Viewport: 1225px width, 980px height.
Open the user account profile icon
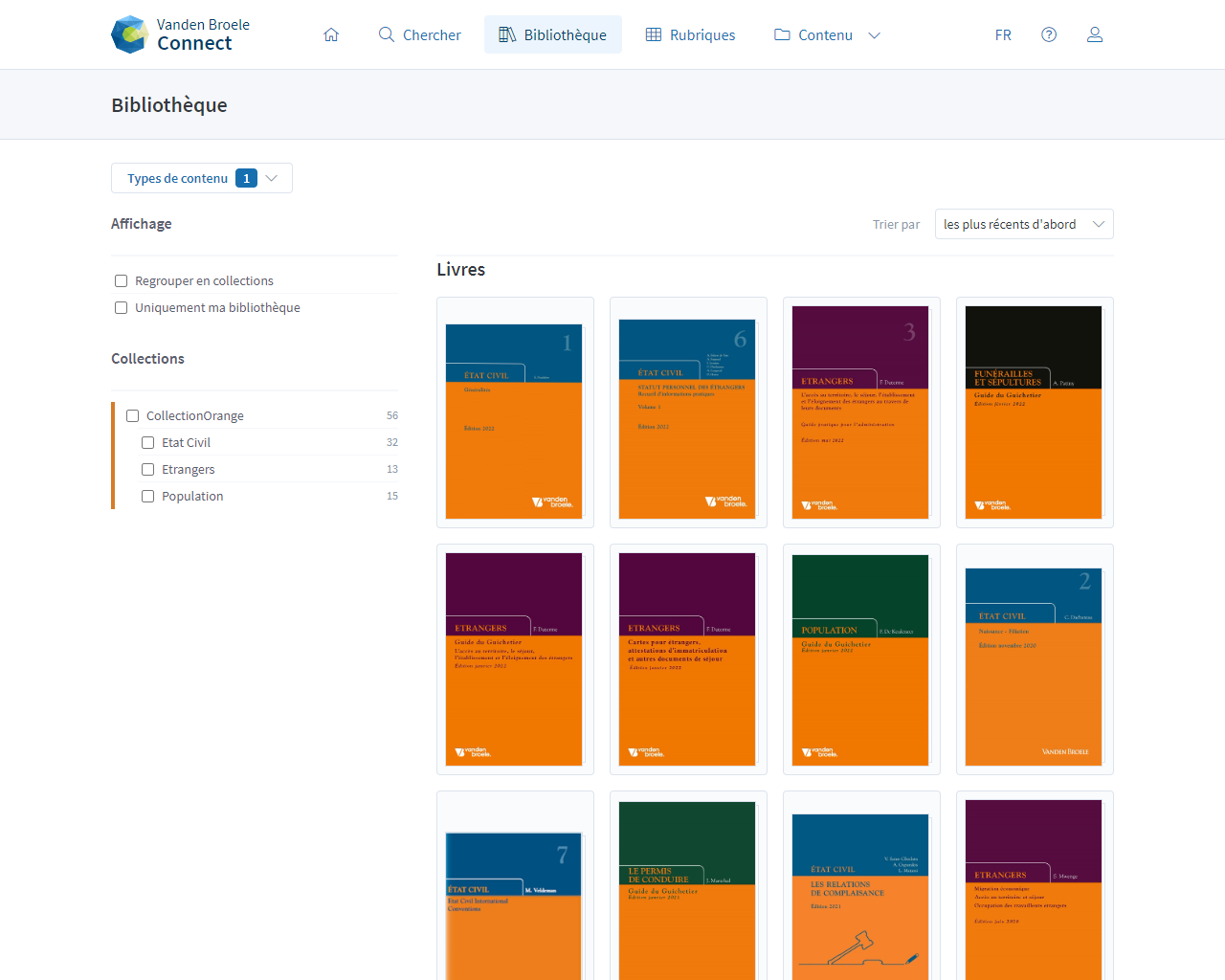(1095, 34)
